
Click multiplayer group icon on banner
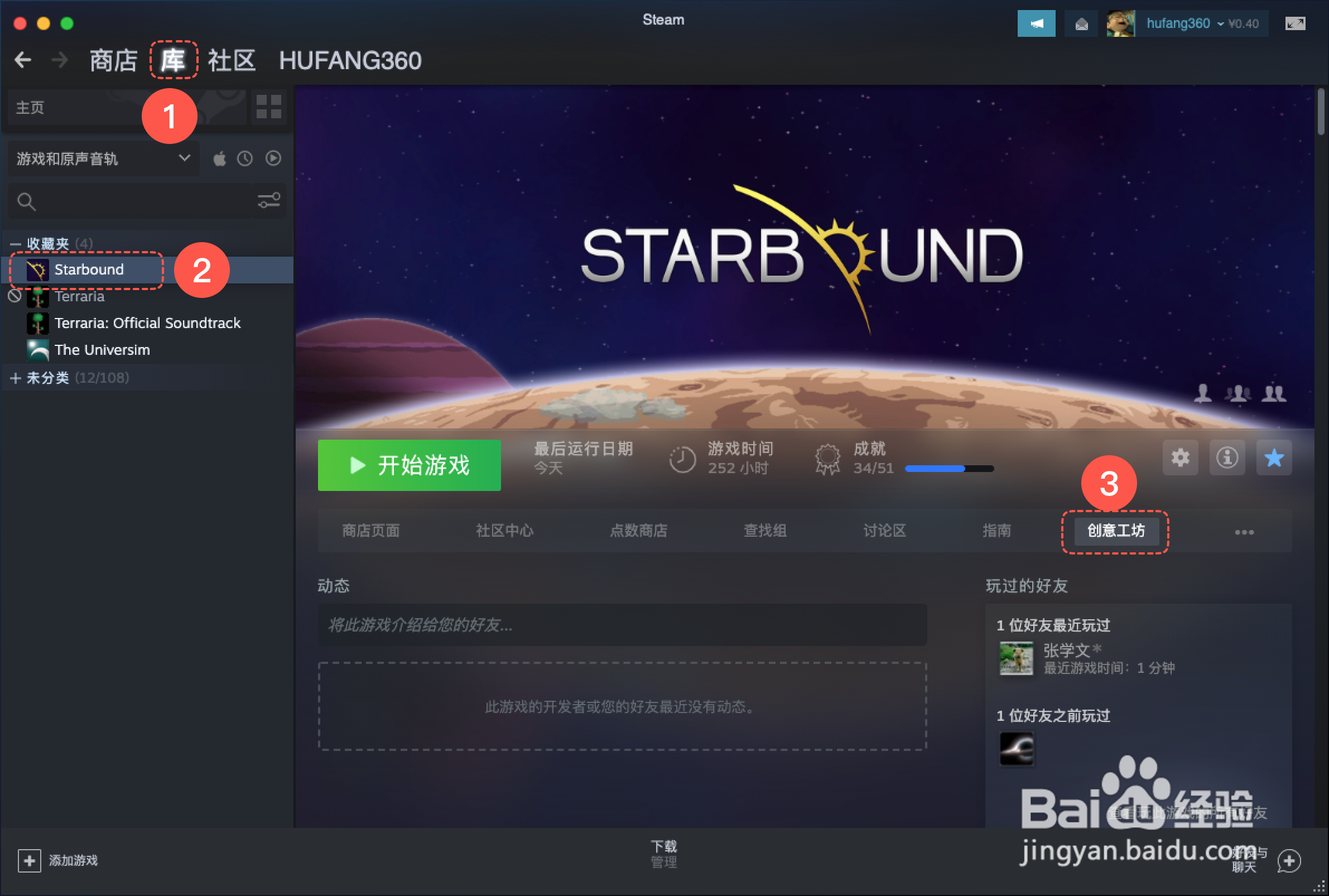pyautogui.click(x=1237, y=393)
